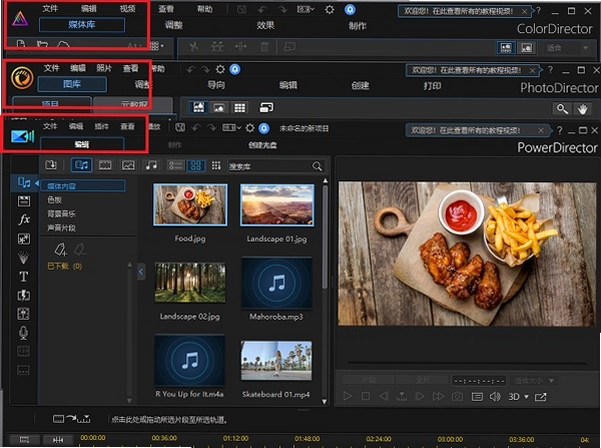Click insert clip to track icon above timeline
This screenshot has width=601, height=448.
pos(71,419)
